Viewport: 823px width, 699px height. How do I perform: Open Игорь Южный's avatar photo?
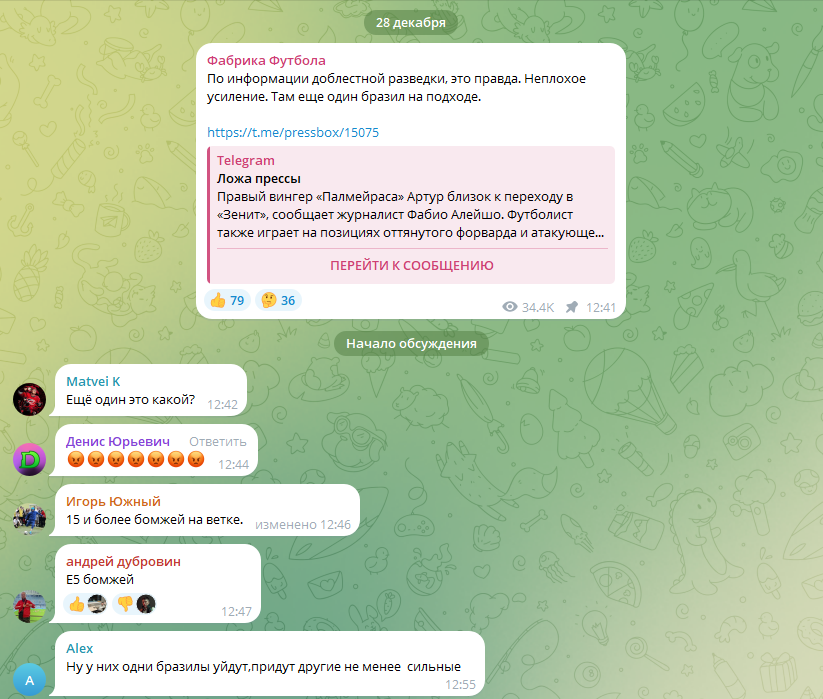[x=29, y=519]
